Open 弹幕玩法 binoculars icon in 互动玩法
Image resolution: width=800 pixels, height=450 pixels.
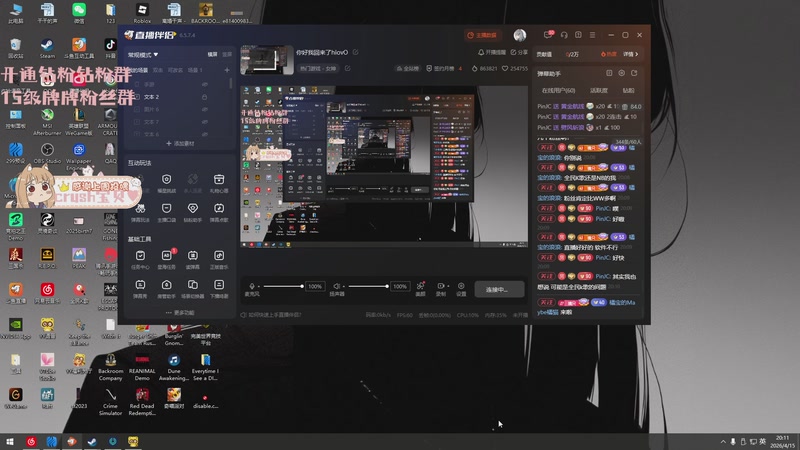click(x=140, y=209)
